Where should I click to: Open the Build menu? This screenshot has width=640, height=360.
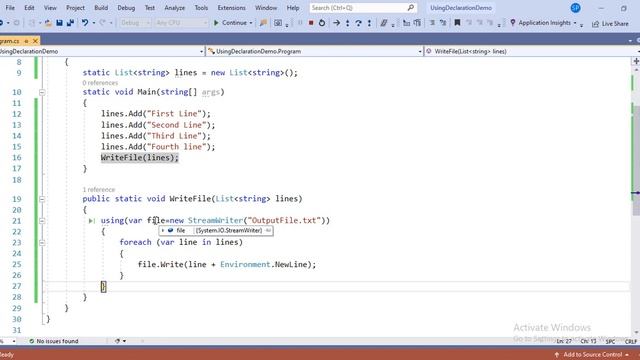(101, 8)
